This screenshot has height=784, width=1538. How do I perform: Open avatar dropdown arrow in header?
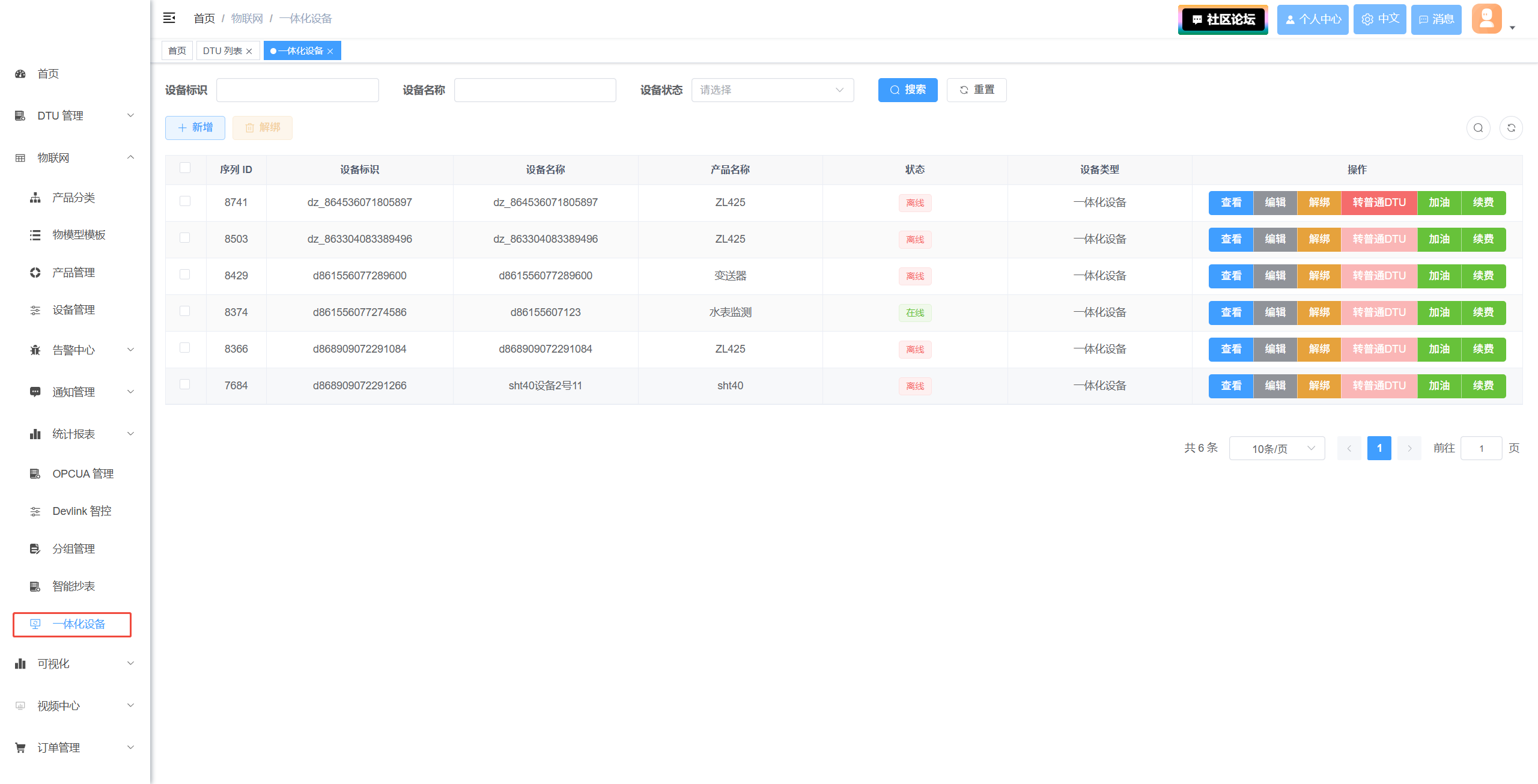pos(1513,28)
